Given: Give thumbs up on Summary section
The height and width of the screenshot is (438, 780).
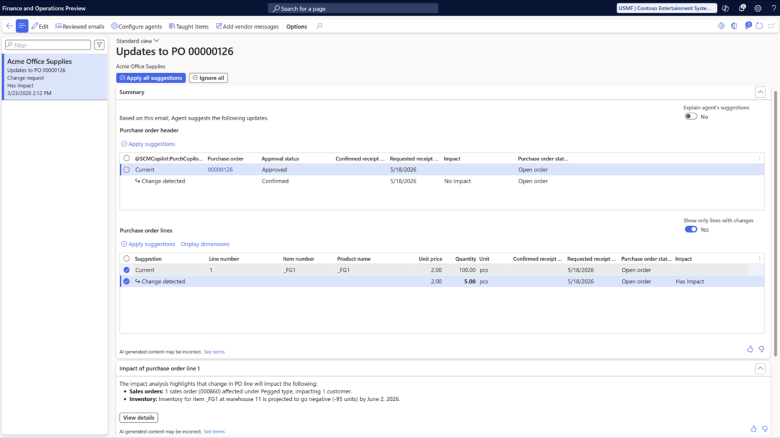Looking at the screenshot, I should 750,349.
